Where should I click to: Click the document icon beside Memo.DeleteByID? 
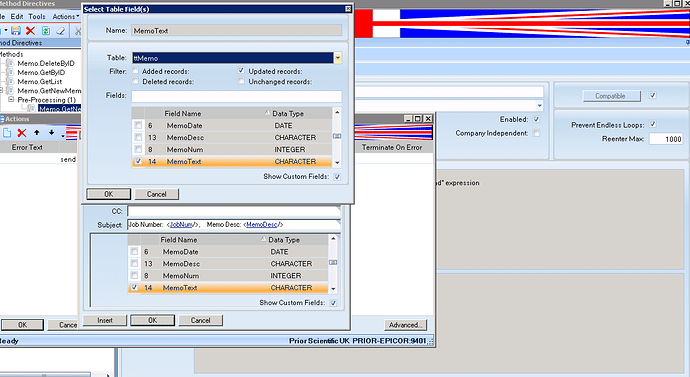coord(10,63)
